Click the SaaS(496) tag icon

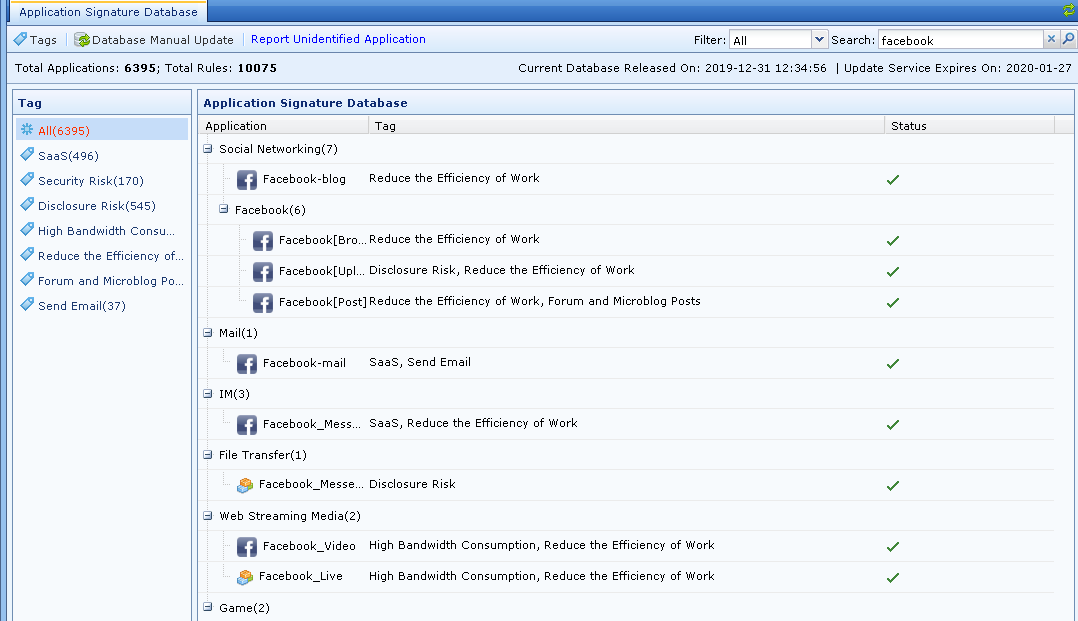coord(27,155)
